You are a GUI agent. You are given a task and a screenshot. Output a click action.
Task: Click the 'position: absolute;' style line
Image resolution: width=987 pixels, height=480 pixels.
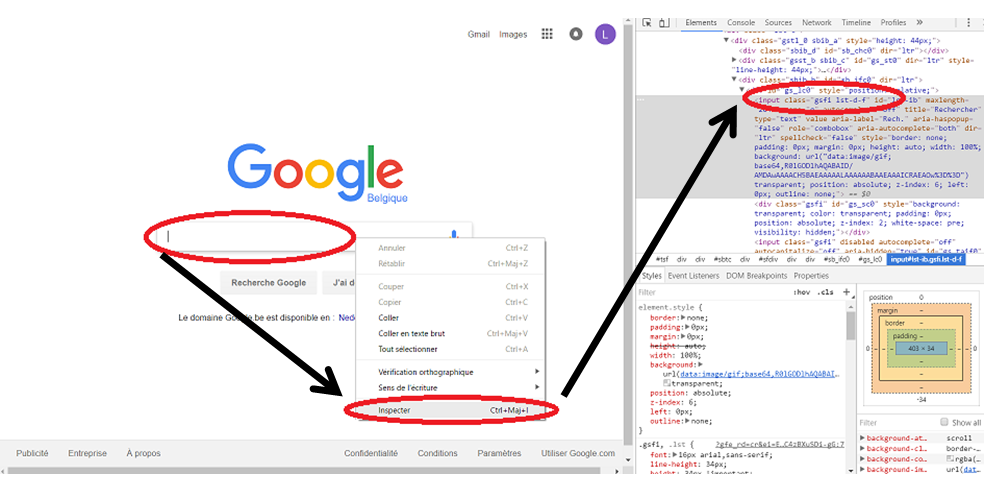691,393
